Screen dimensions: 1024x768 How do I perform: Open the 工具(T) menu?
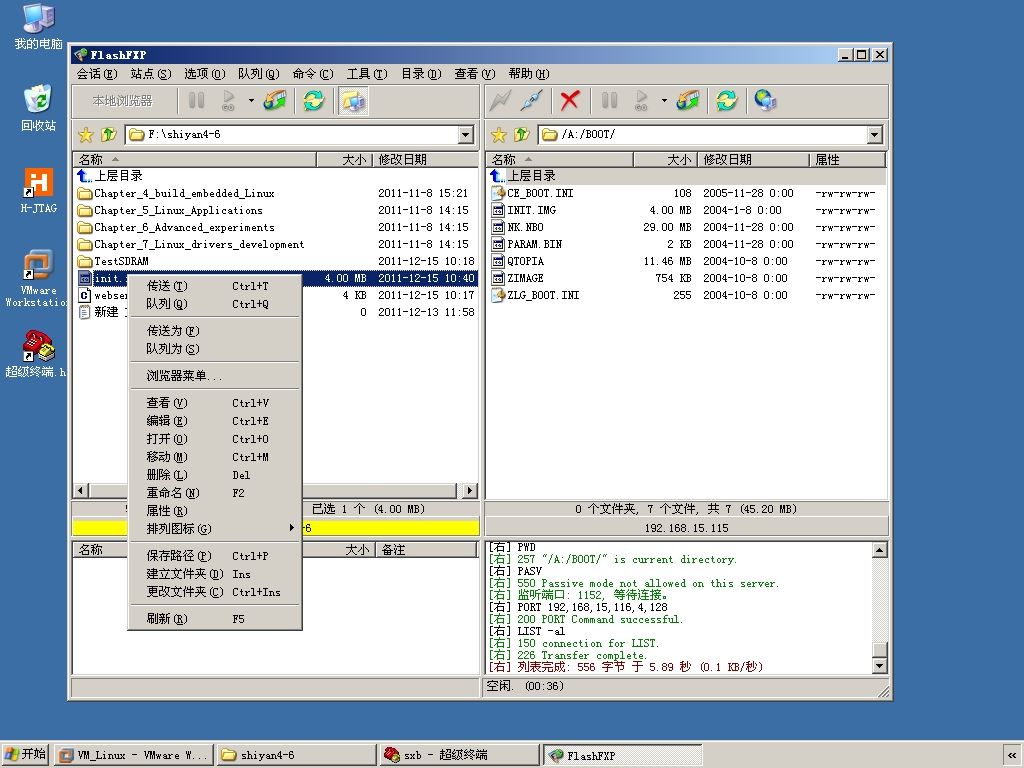pos(367,74)
